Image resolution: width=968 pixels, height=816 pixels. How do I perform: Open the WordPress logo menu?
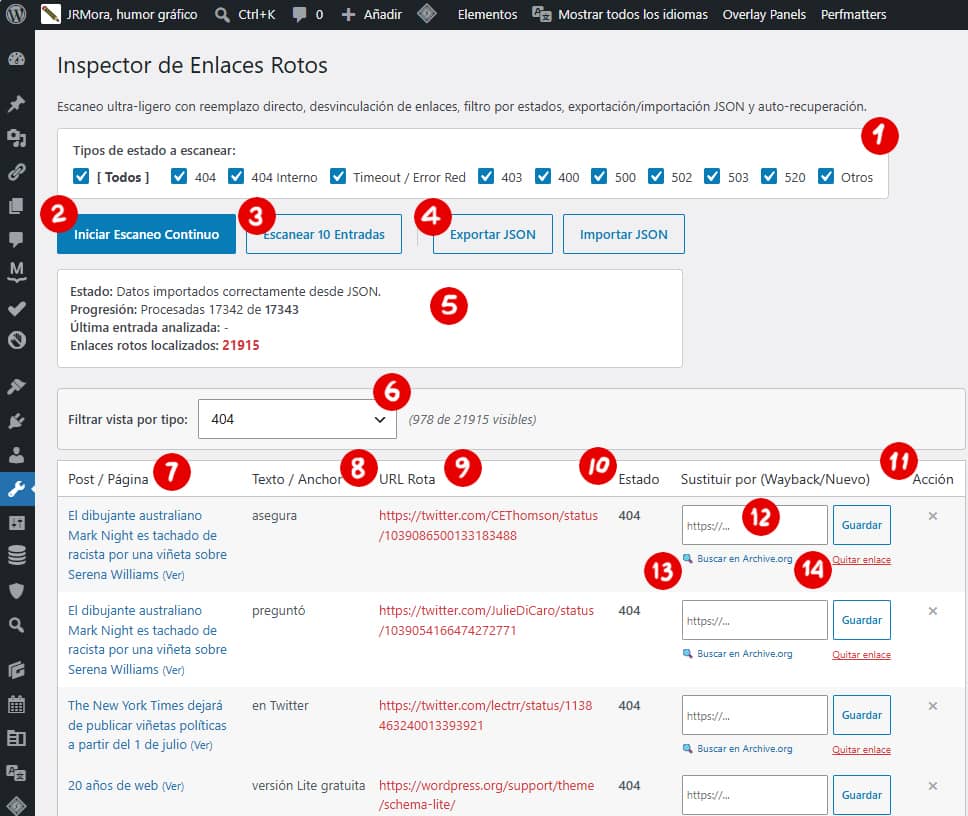(16, 14)
